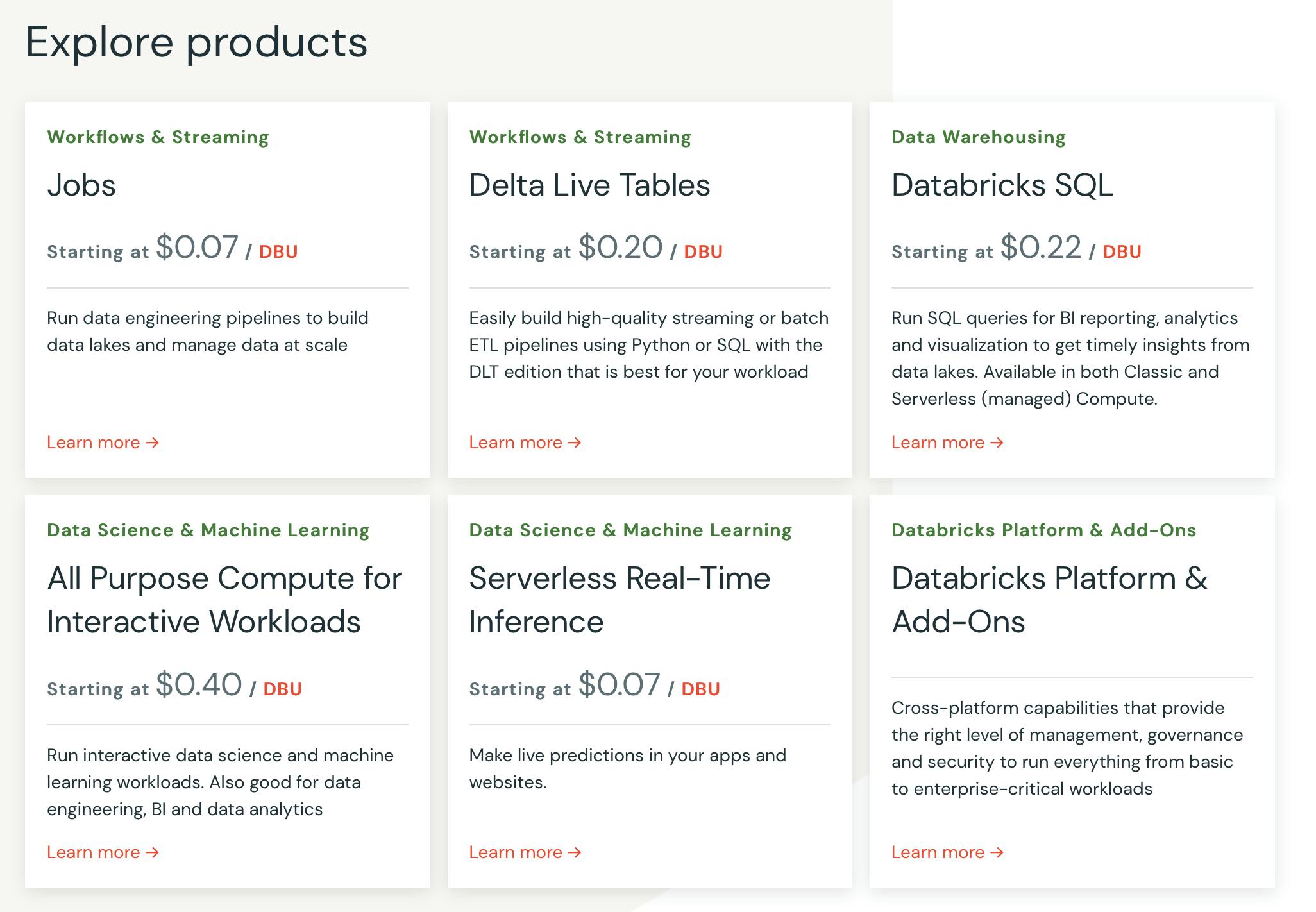1316x912 pixels.
Task: Open the All Purpose Compute Learn more link
Action: 94,852
